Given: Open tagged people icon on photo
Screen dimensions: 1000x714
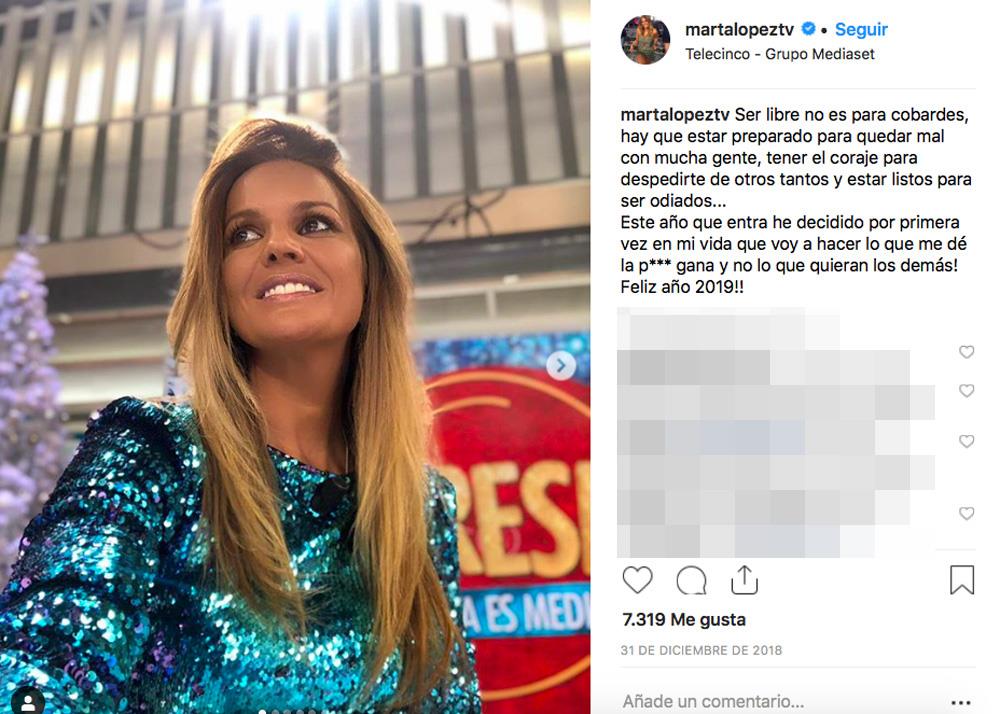Looking at the screenshot, I should (28, 700).
